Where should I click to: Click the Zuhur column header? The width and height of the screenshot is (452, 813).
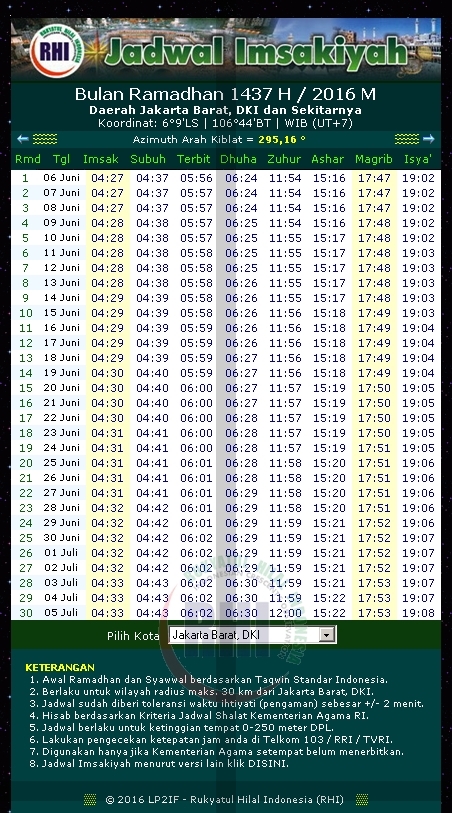pos(284,159)
